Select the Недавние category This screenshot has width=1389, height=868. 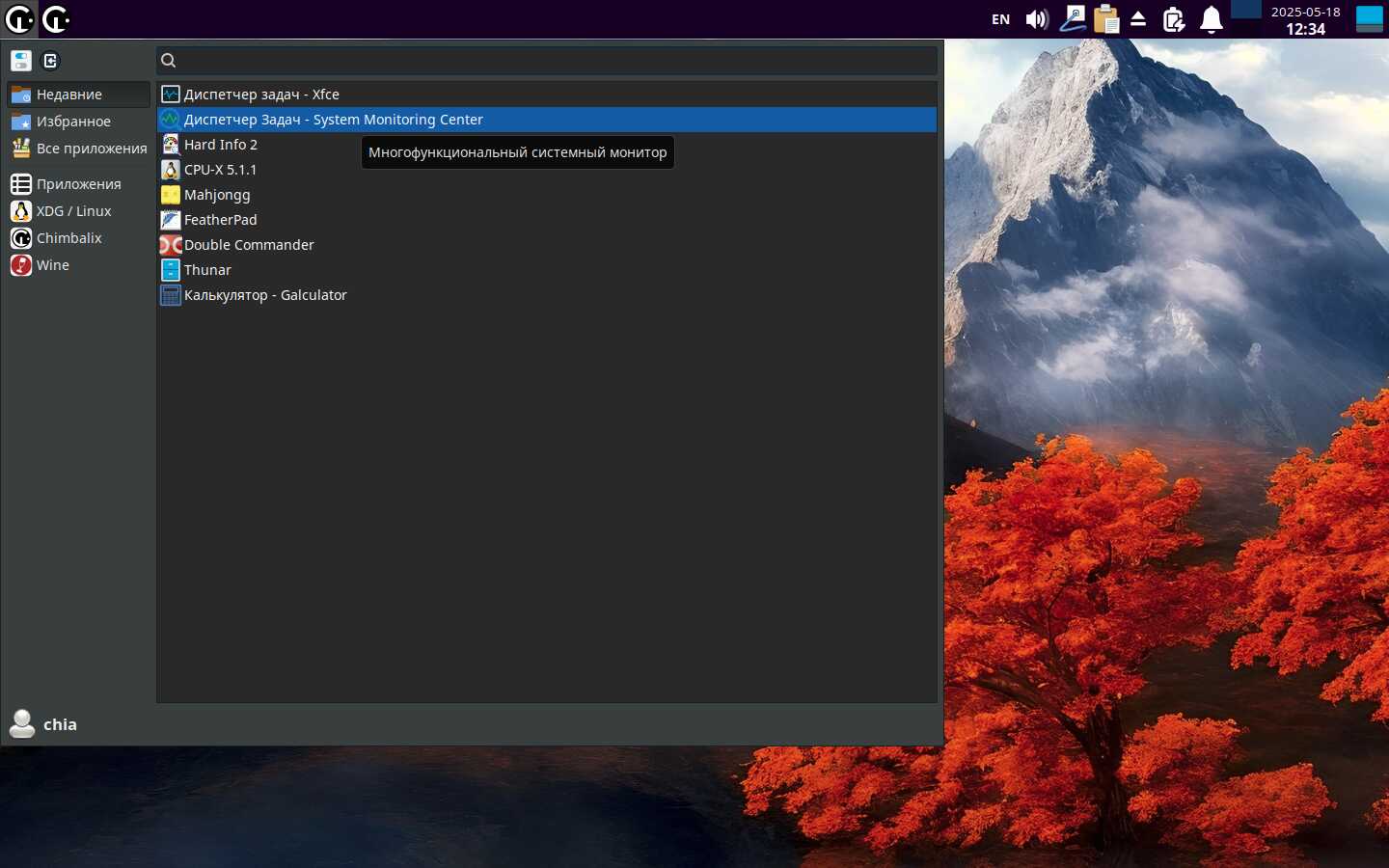click(x=68, y=95)
